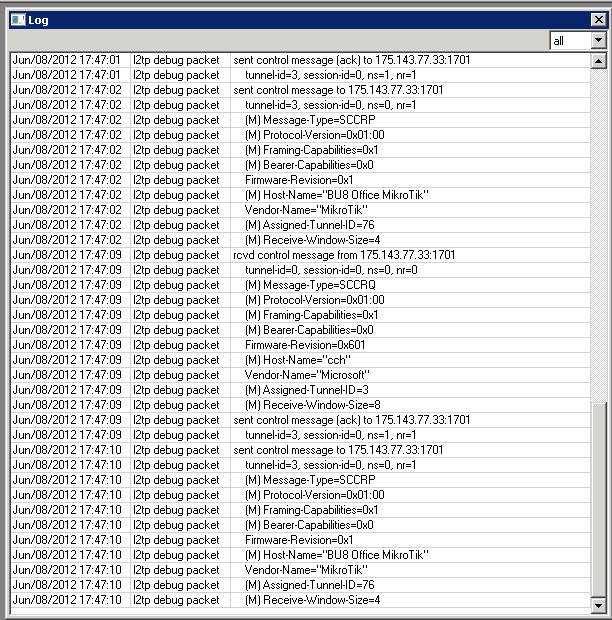612x620 pixels.
Task: Select the 17:47:02 "sent control message to 175.143.77.33:1701" row
Action: point(300,90)
